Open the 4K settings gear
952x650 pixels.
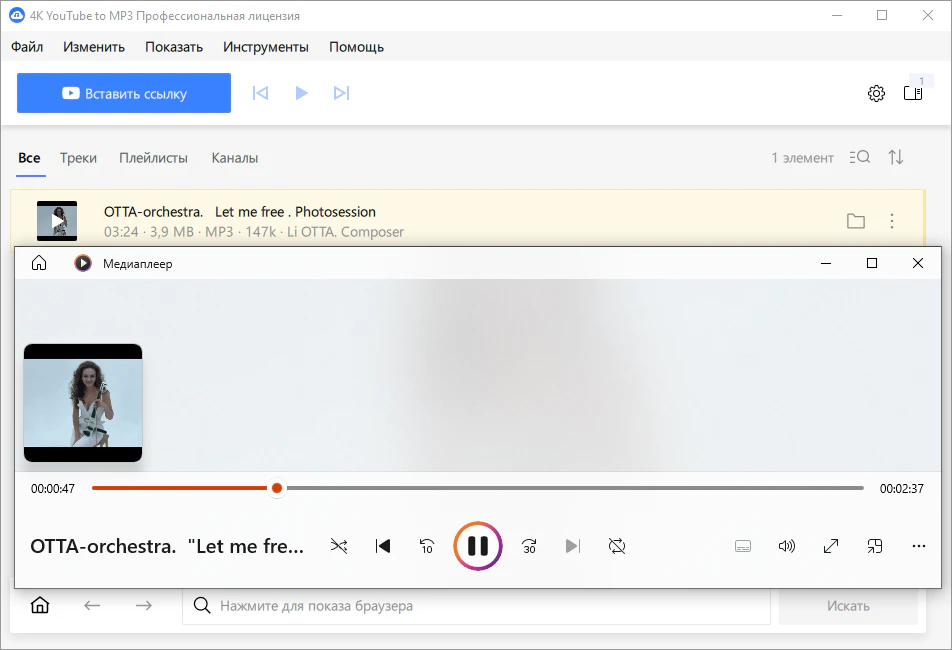pos(876,93)
